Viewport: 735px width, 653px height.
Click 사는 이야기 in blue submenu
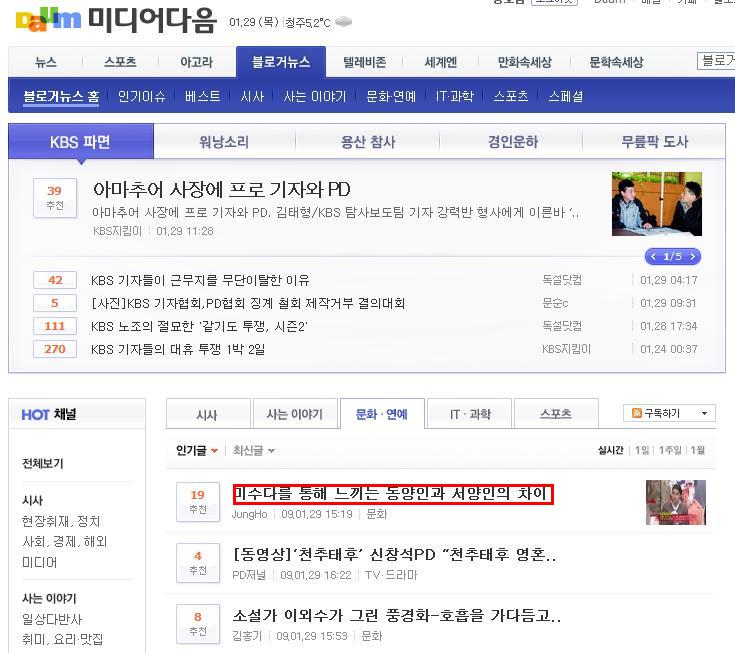pos(315,97)
